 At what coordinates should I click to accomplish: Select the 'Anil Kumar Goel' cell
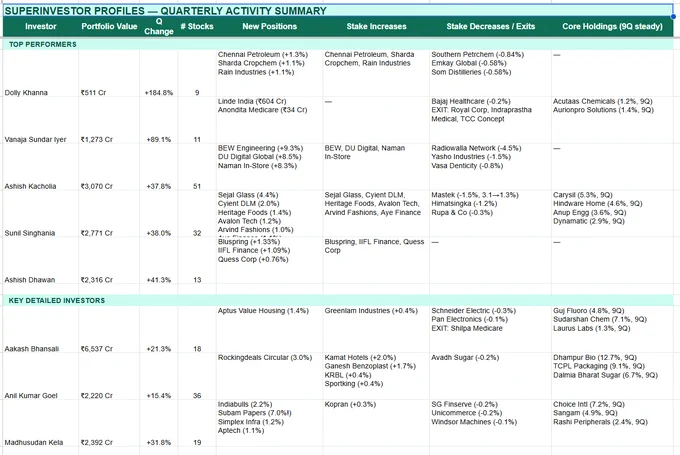coord(41,376)
